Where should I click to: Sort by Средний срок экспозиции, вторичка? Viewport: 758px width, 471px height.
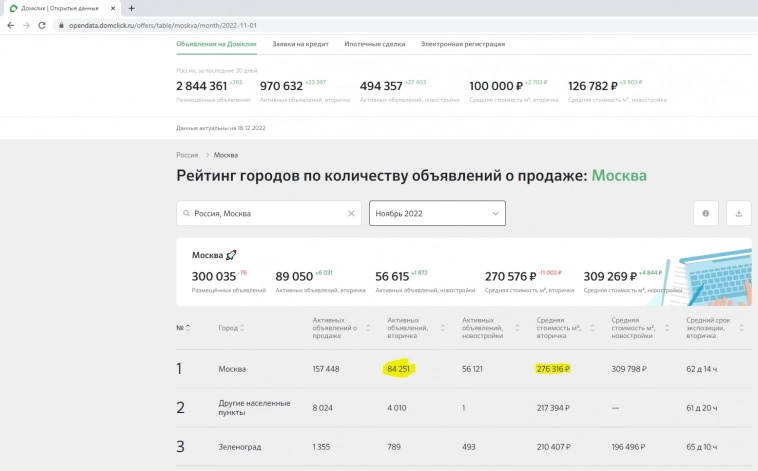pyautogui.click(x=715, y=328)
